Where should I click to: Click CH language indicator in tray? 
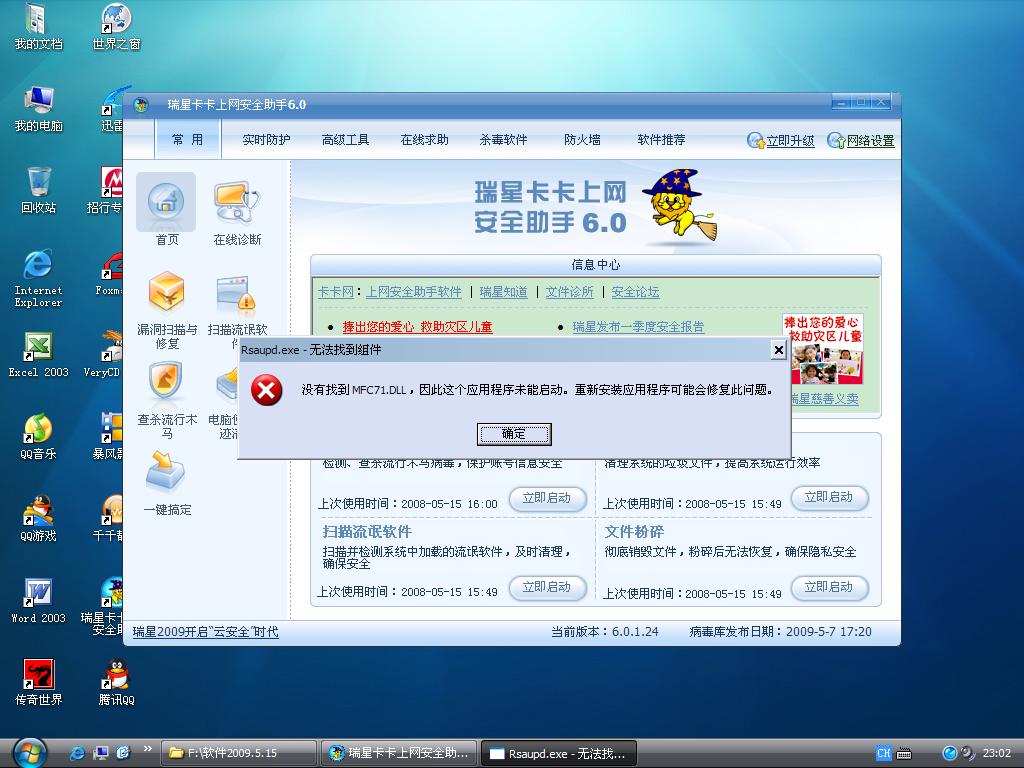(884, 753)
